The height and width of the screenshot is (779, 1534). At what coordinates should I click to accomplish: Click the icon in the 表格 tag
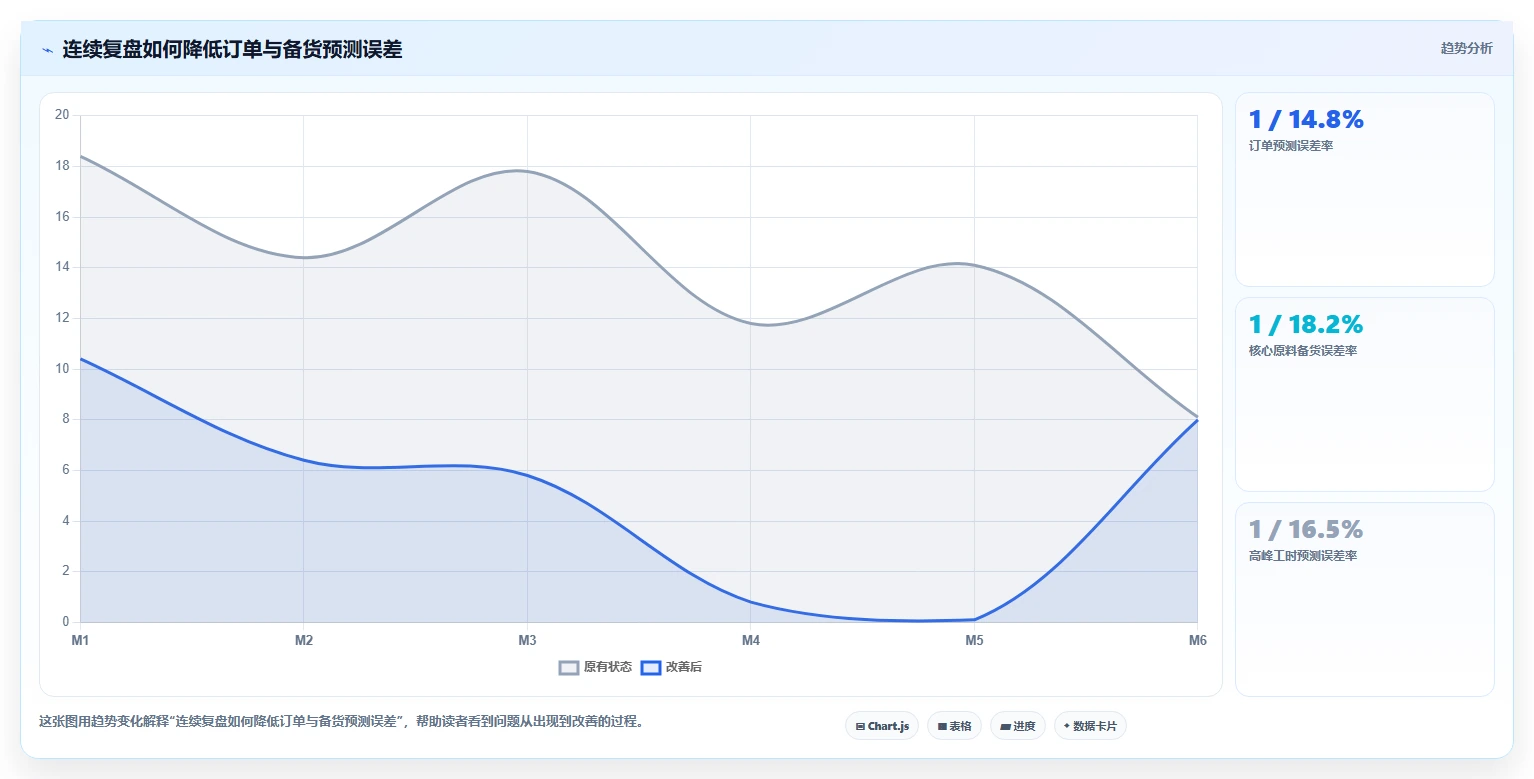pos(942,727)
